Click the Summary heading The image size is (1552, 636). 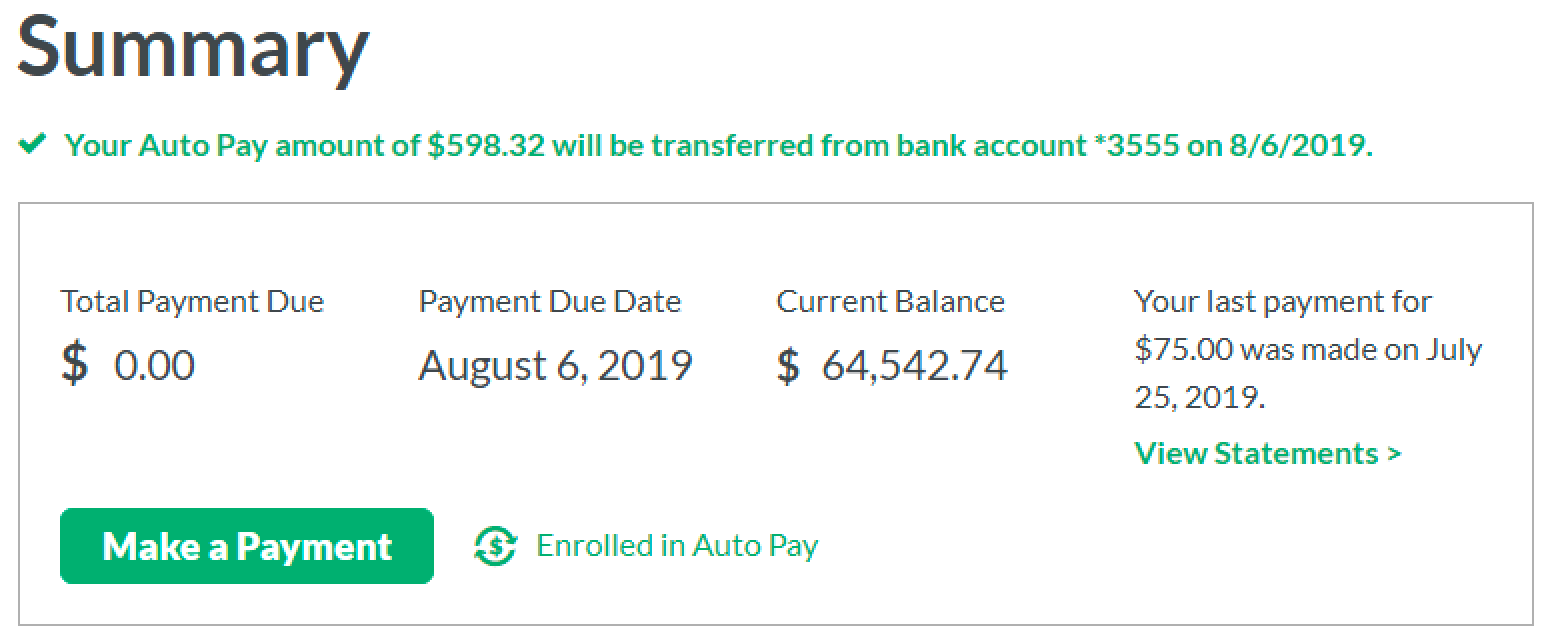pyautogui.click(x=193, y=48)
